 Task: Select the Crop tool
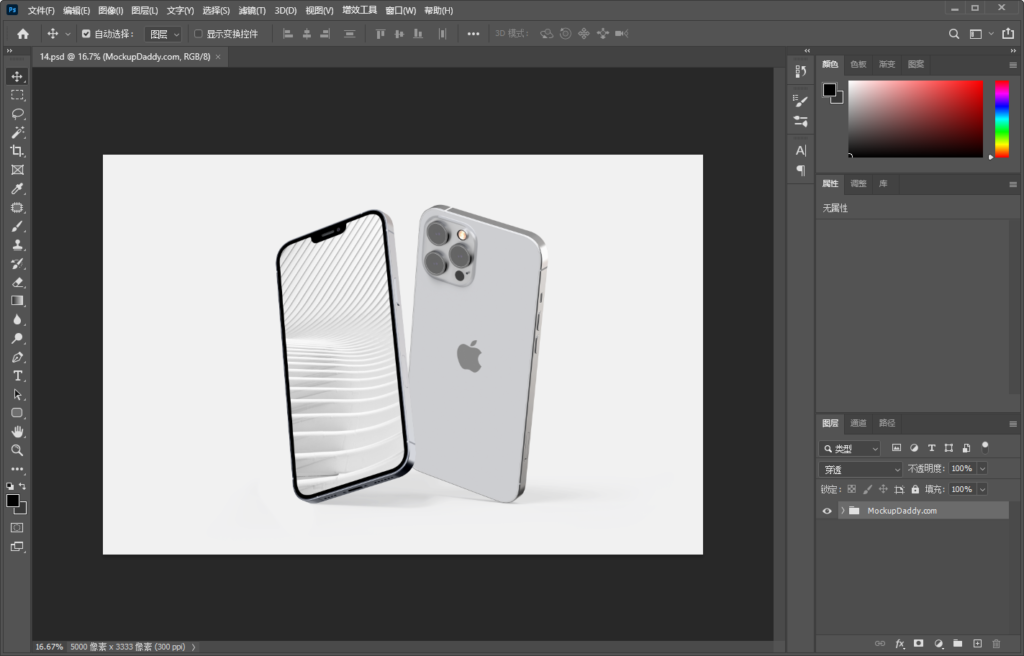17,151
